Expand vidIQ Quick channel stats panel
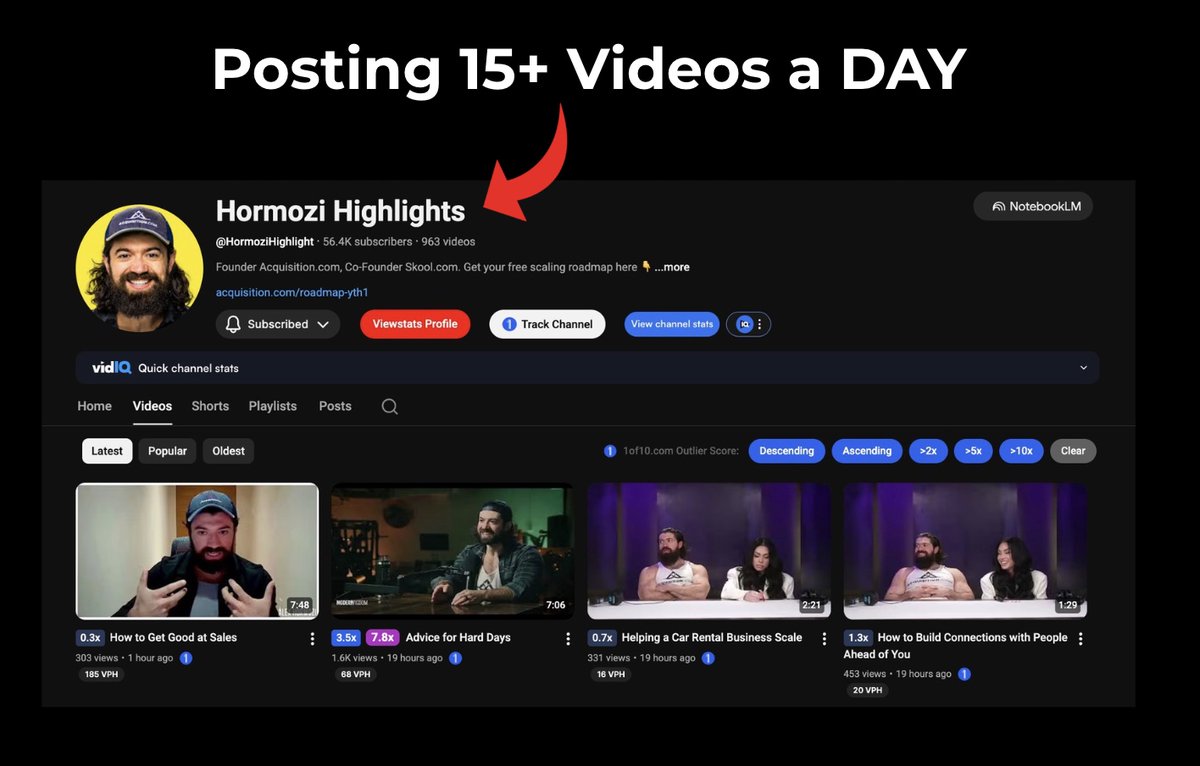The height and width of the screenshot is (766, 1200). (1083, 368)
